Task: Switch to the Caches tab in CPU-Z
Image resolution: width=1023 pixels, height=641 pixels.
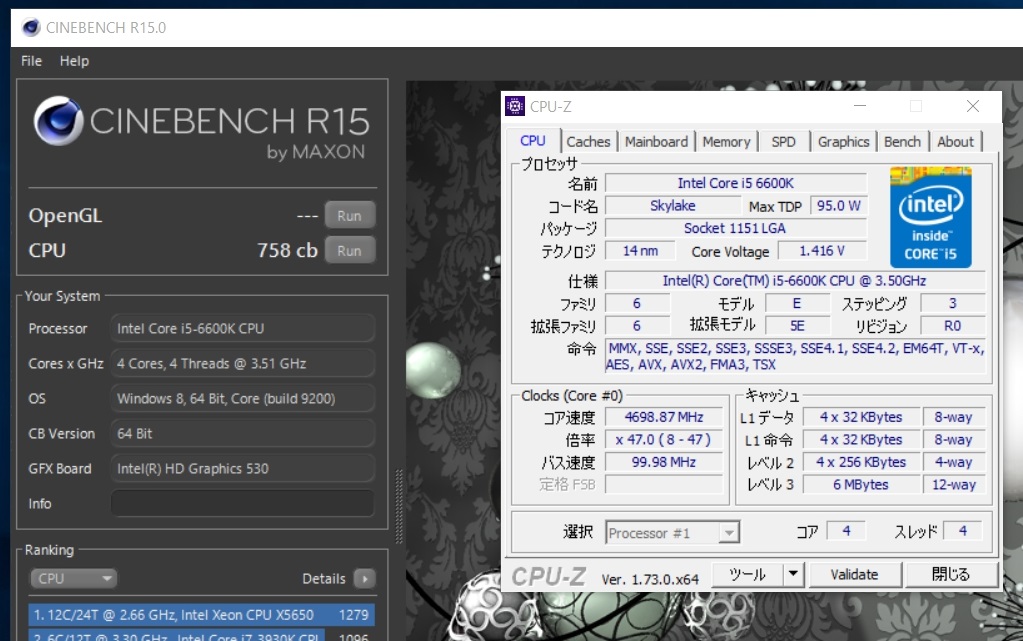Action: click(x=588, y=142)
